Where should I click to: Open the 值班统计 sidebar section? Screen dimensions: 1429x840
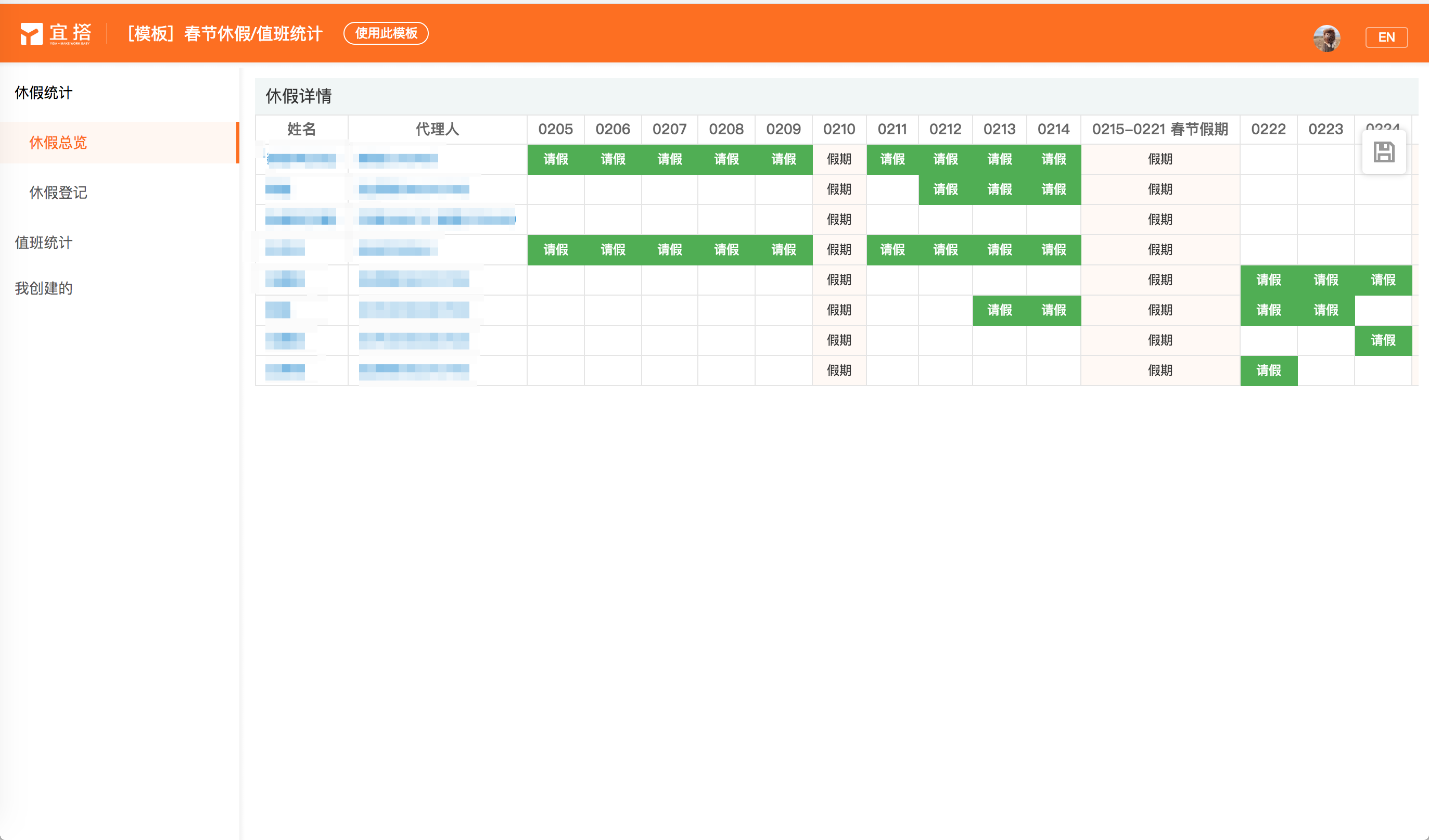point(44,242)
